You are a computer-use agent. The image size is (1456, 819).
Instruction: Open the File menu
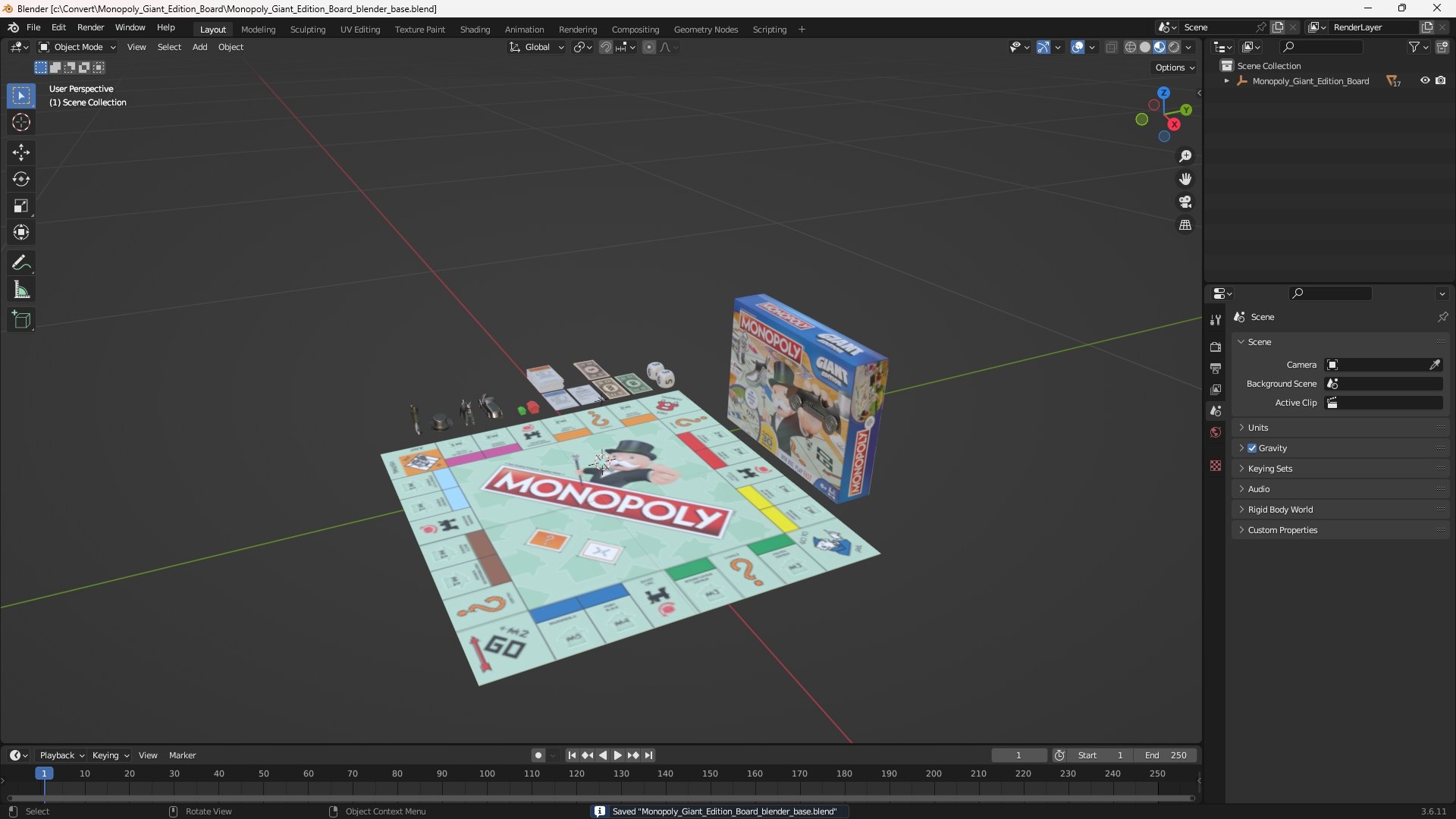[33, 27]
